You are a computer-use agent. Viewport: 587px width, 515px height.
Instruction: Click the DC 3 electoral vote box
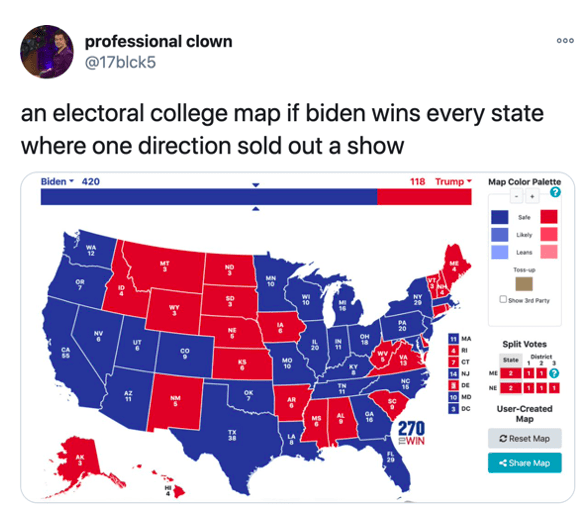453,409
